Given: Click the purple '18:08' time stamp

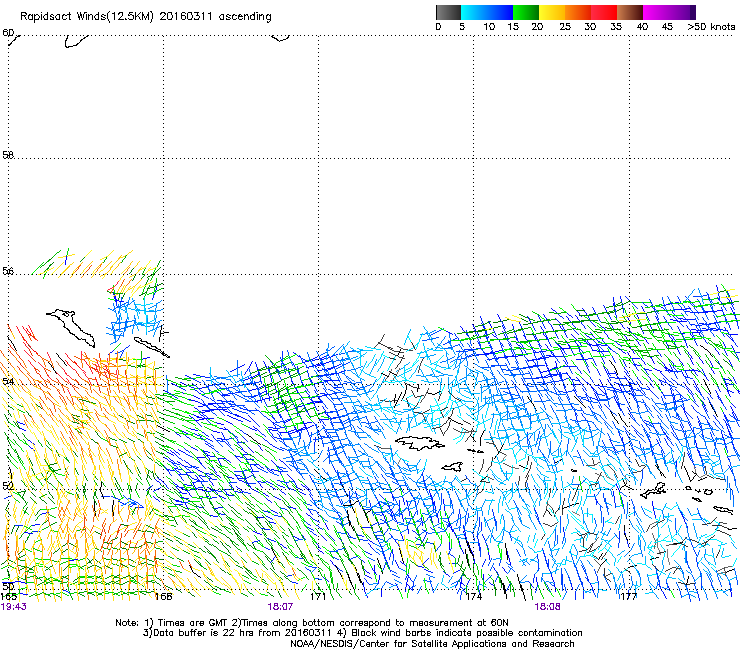Looking at the screenshot, I should (x=547, y=607).
